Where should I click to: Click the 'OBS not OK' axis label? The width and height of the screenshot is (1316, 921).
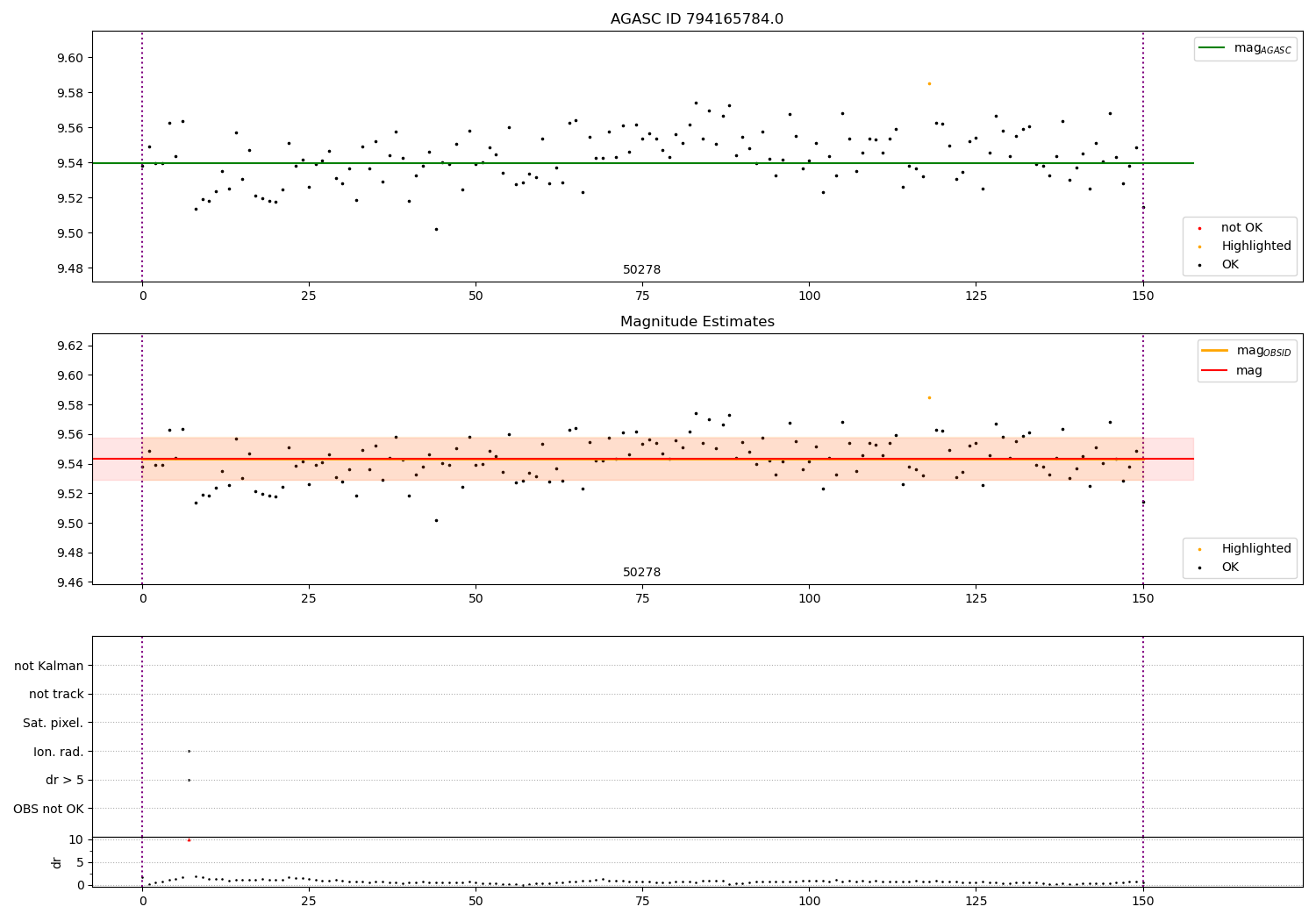tap(48, 809)
